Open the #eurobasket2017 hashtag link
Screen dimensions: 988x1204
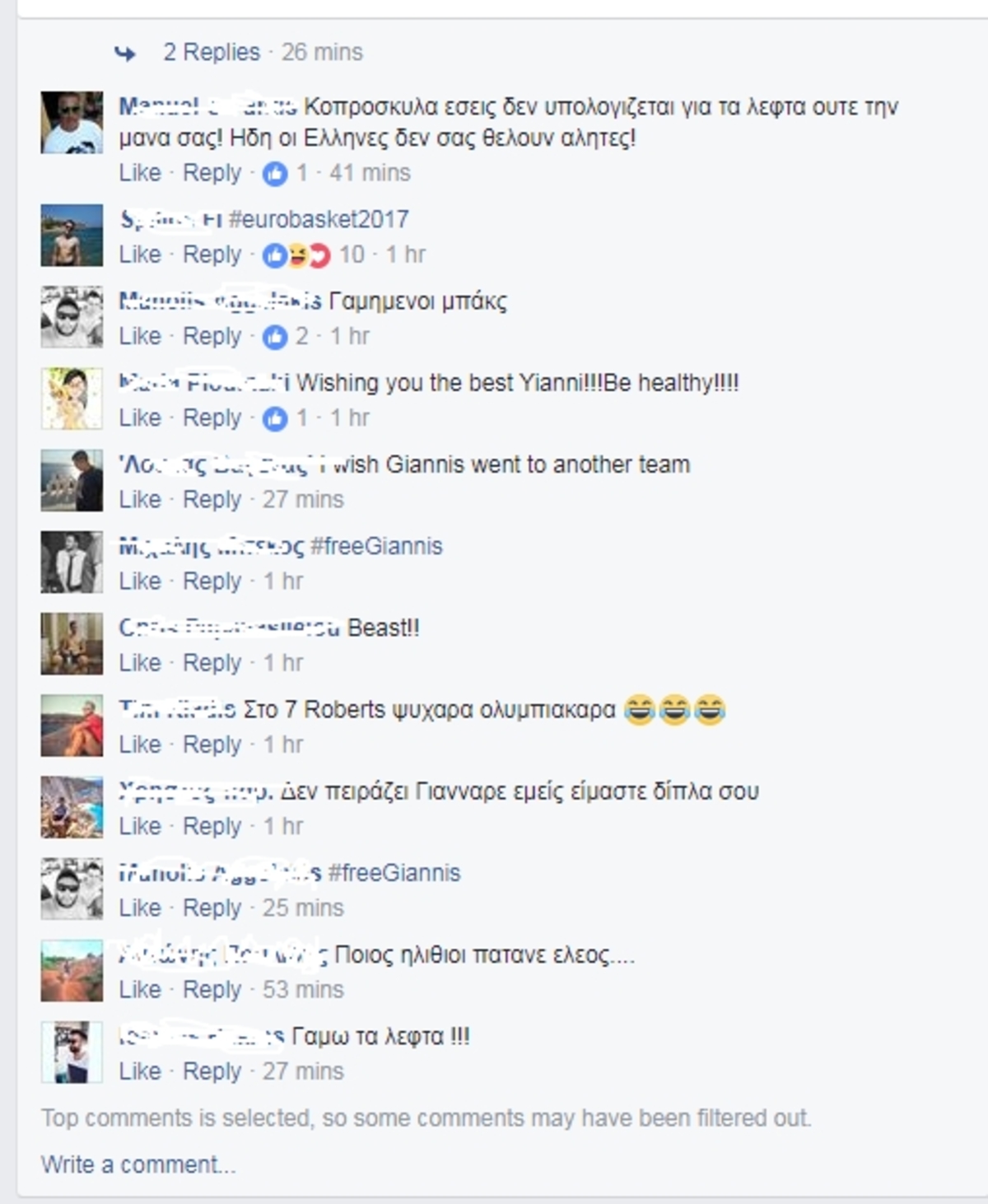[x=319, y=219]
